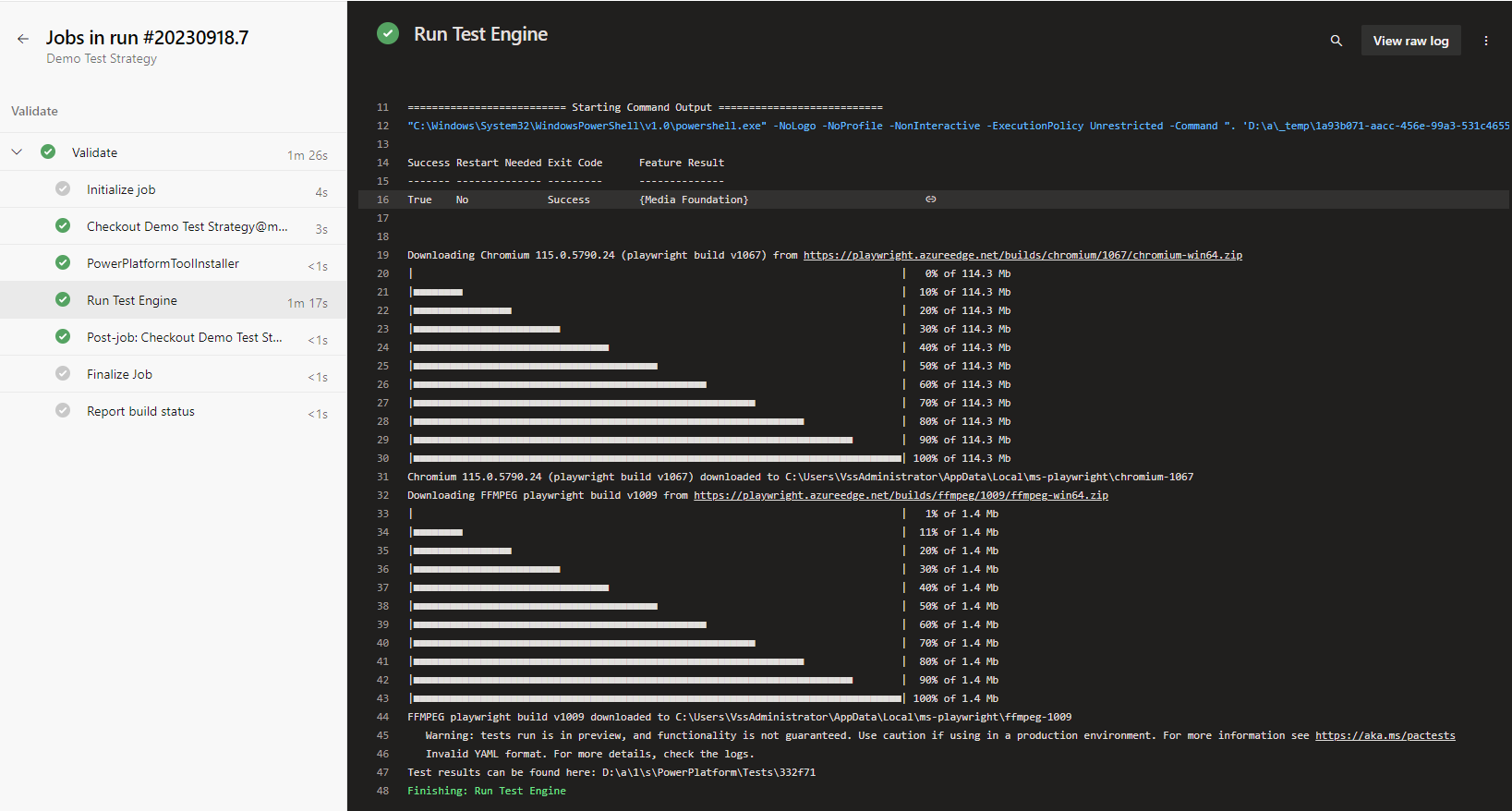
Task: Click the 50% of 114.3 Mb progress line
Action: click(710, 366)
